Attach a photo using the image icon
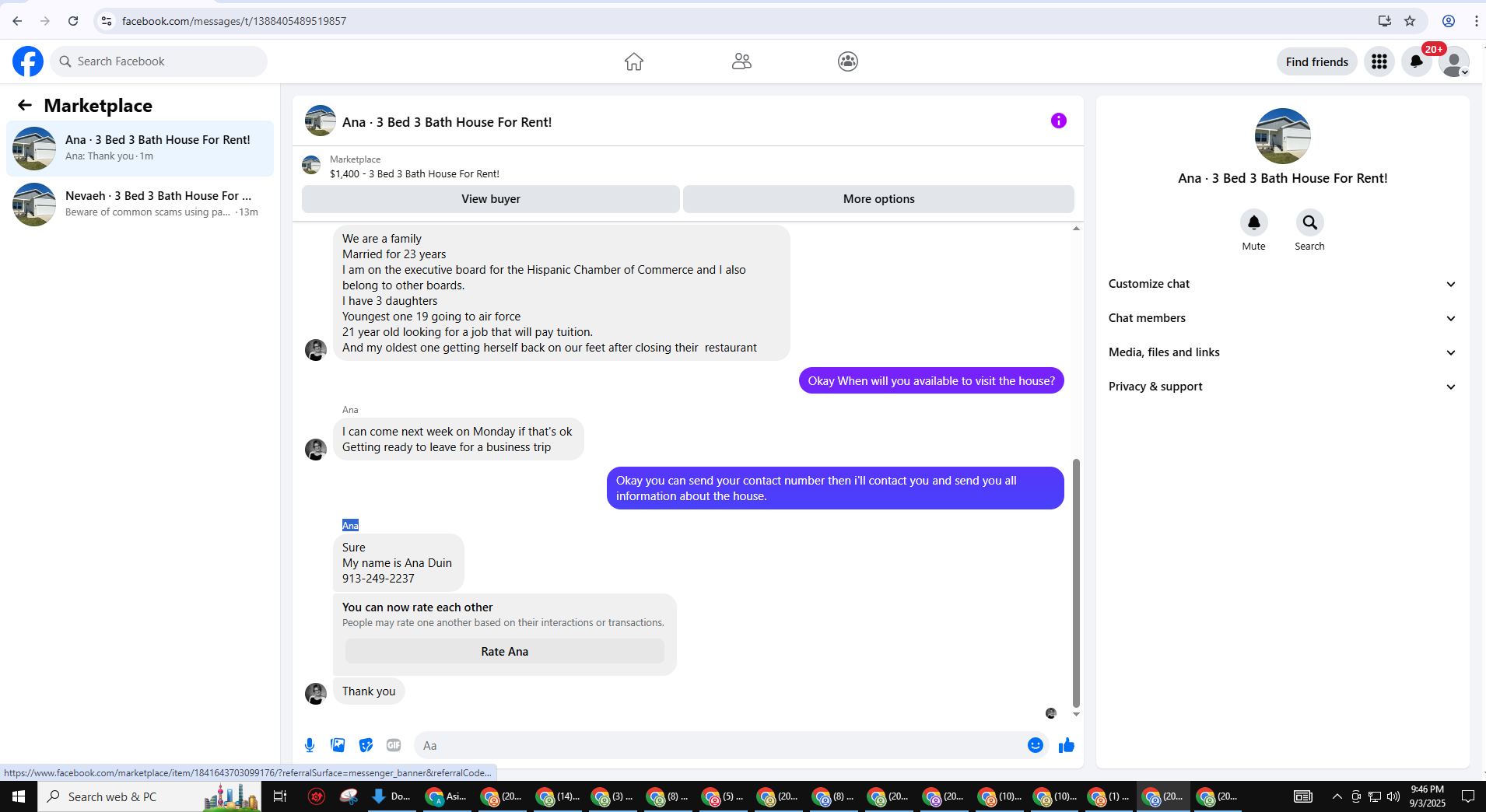1486x812 pixels. pos(338,745)
